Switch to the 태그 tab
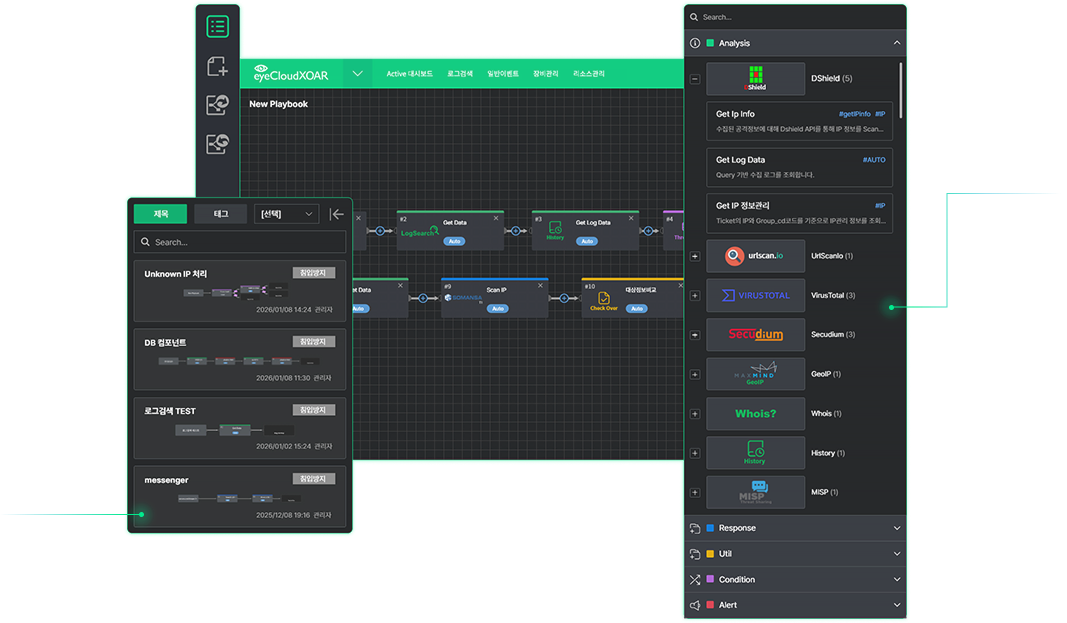The width and height of the screenshot is (1067, 623). pos(221,213)
